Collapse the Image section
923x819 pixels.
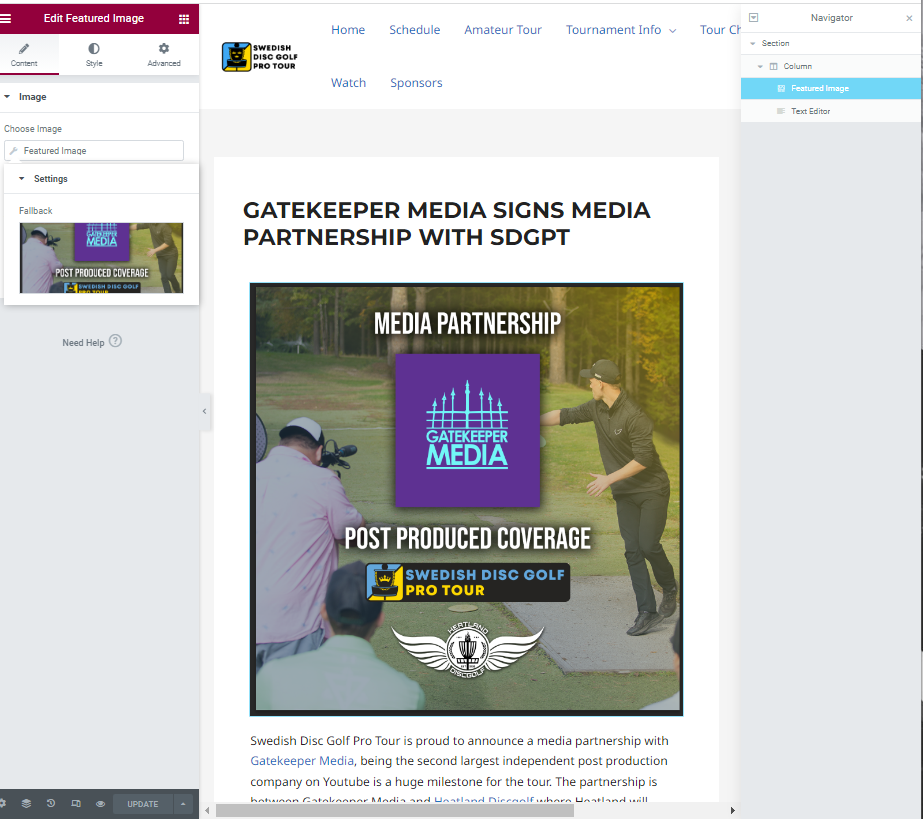(7, 97)
